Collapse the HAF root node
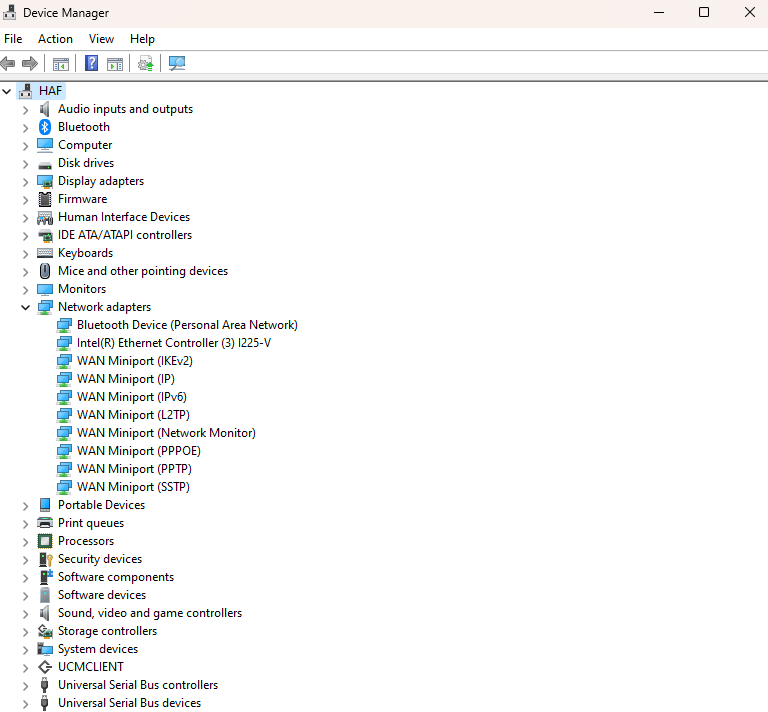This screenshot has height=712, width=768. pyautogui.click(x=6, y=91)
